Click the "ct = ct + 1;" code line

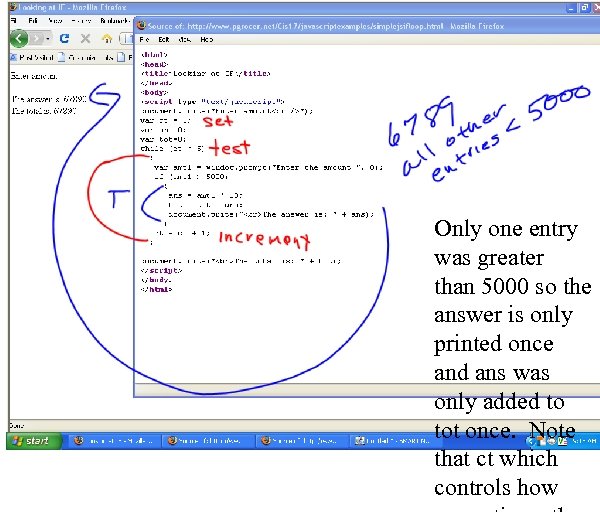click(183, 233)
